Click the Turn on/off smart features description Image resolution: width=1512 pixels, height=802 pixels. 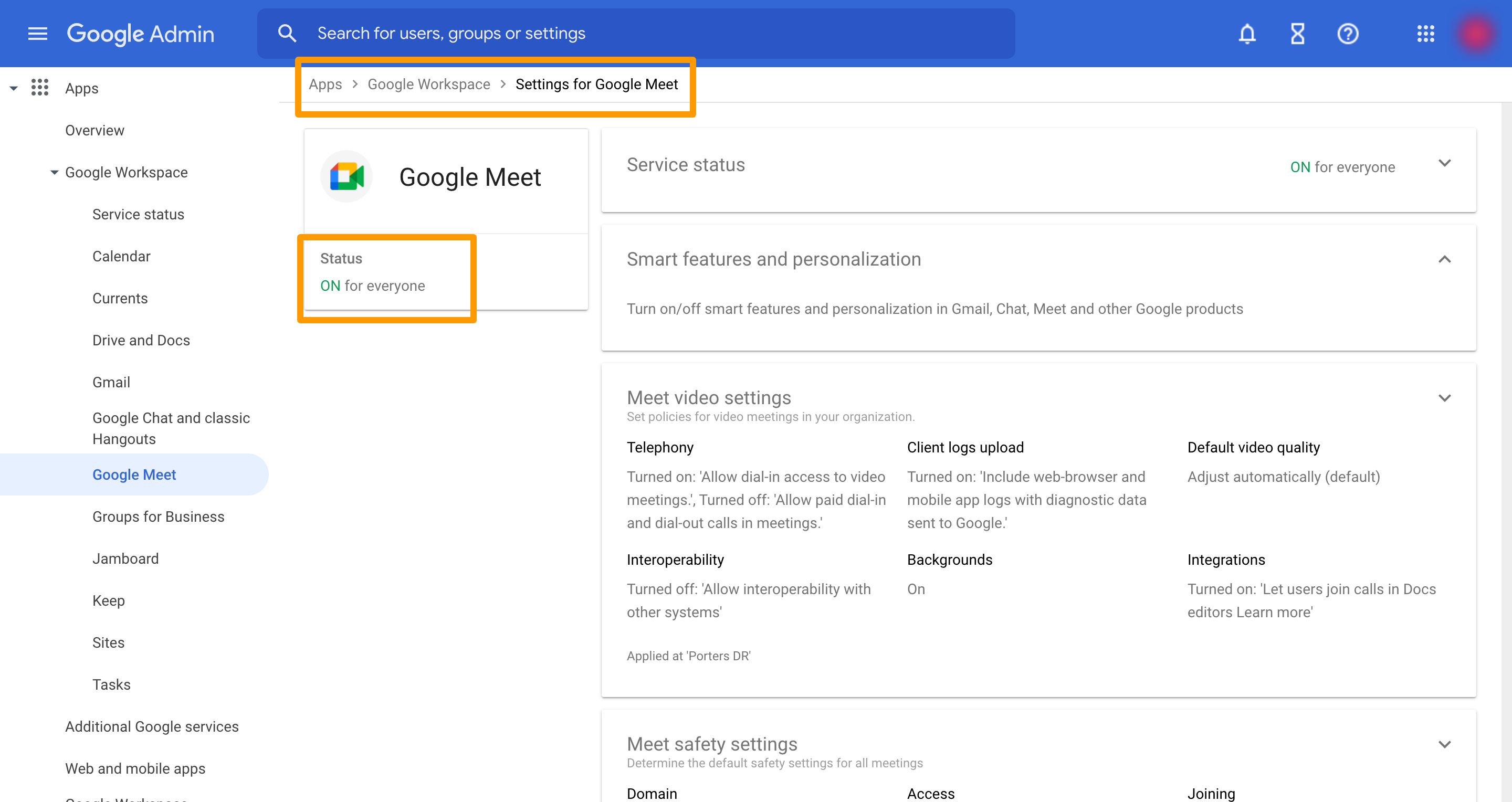tap(934, 309)
